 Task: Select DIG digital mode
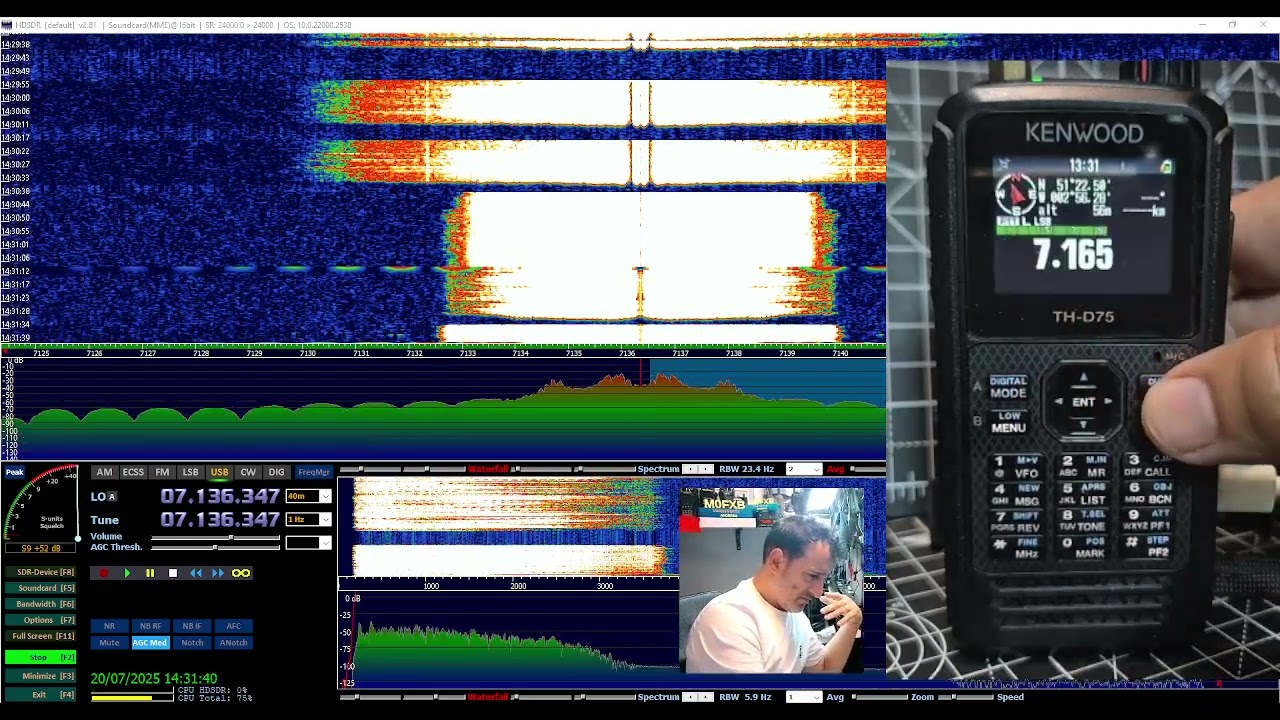pos(276,472)
